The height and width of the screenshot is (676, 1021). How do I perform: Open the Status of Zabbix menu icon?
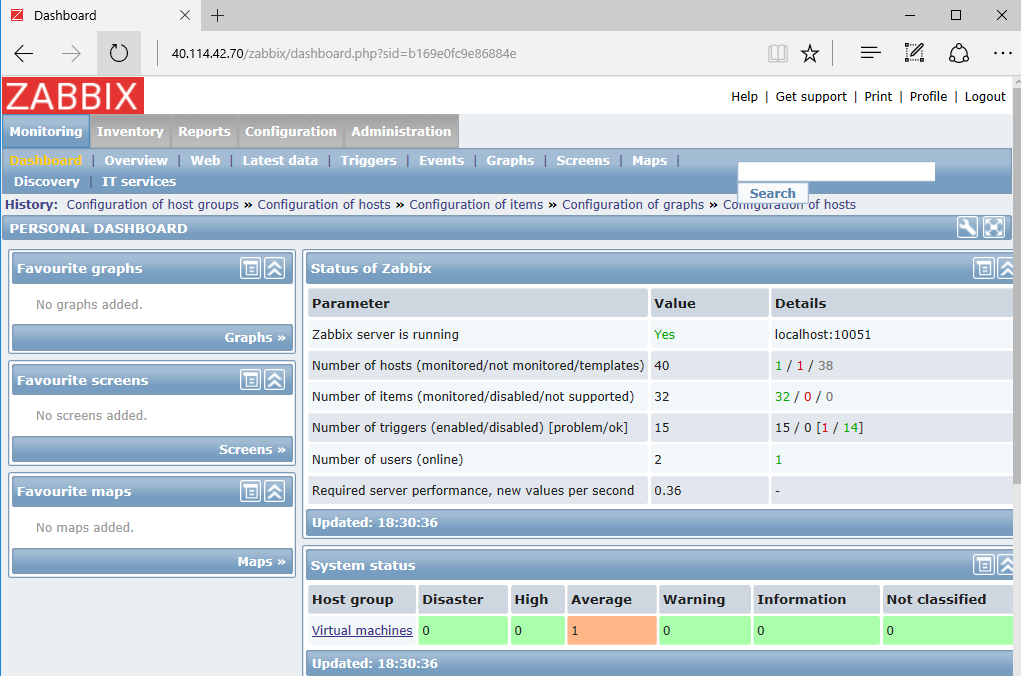pyautogui.click(x=983, y=268)
